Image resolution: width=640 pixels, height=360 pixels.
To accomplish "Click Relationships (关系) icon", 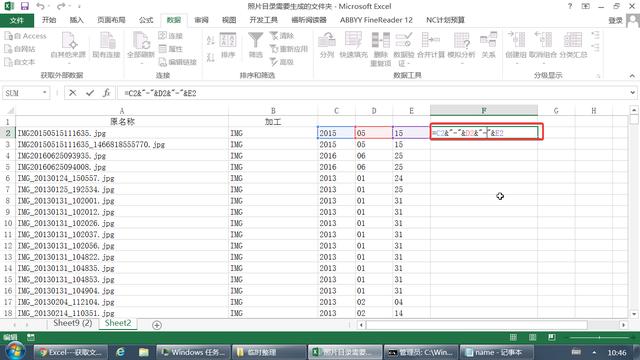I will [x=488, y=45].
